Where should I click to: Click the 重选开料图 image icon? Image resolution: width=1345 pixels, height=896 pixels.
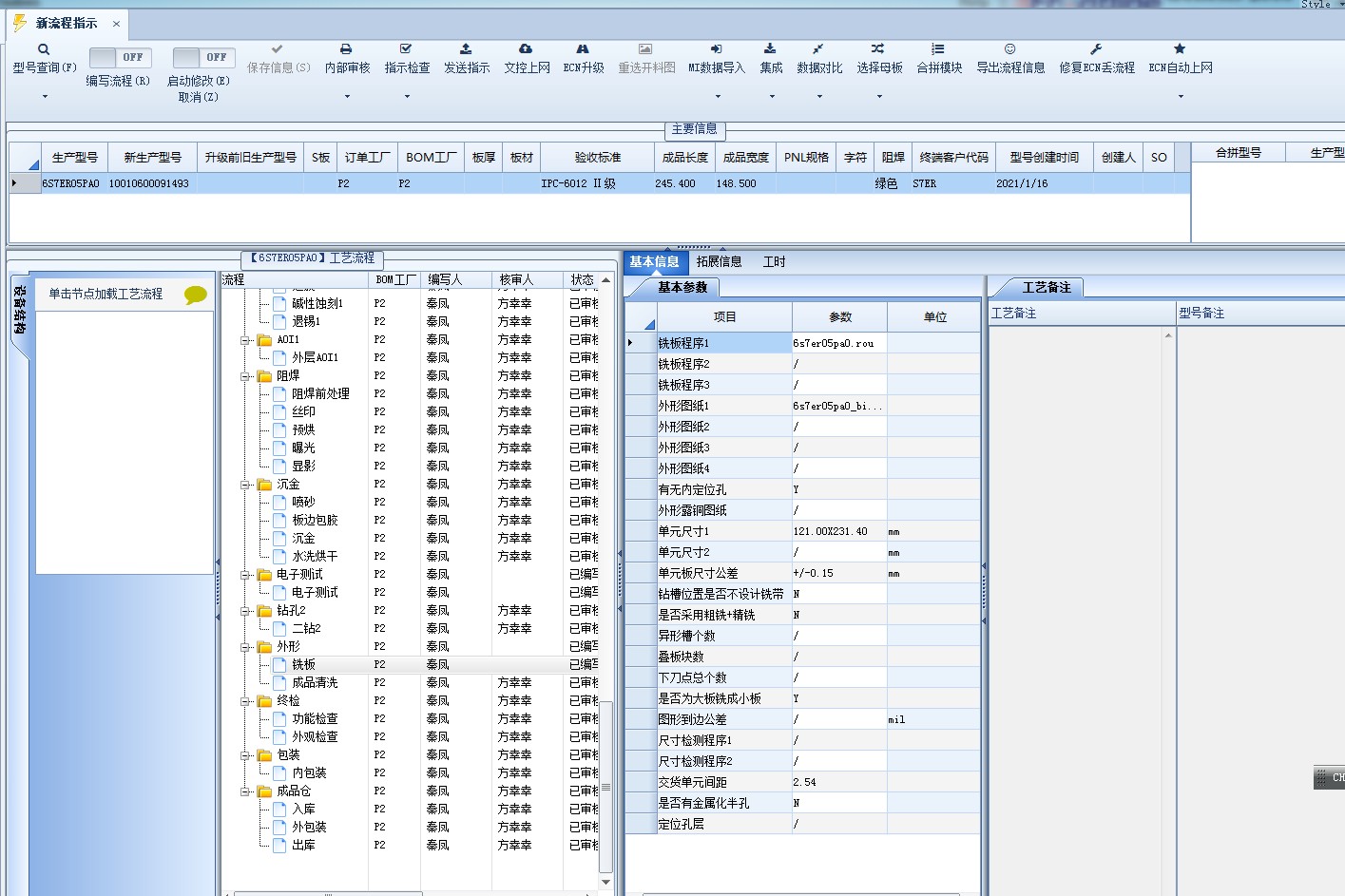(645, 48)
